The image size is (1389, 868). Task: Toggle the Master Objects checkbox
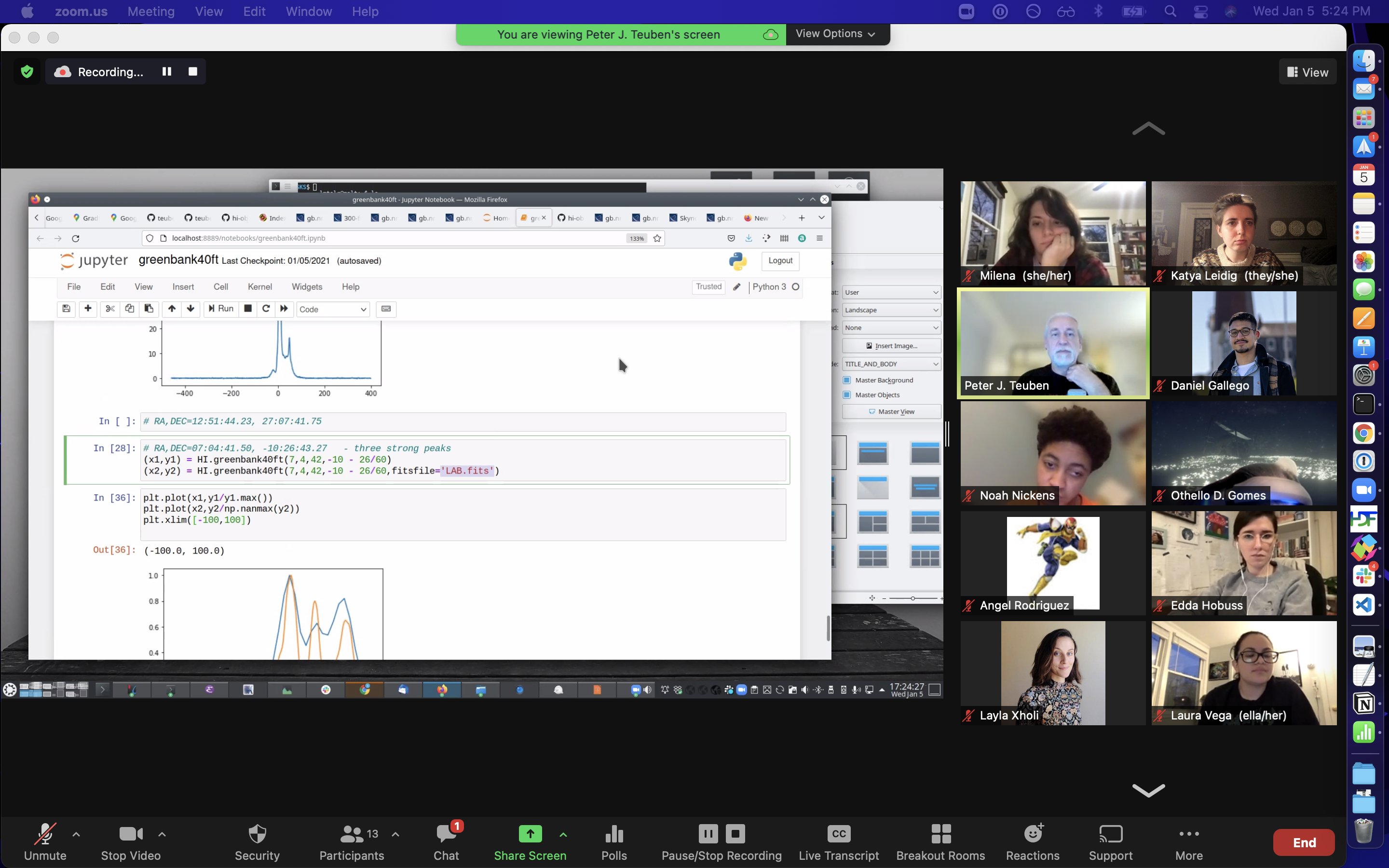(x=846, y=395)
